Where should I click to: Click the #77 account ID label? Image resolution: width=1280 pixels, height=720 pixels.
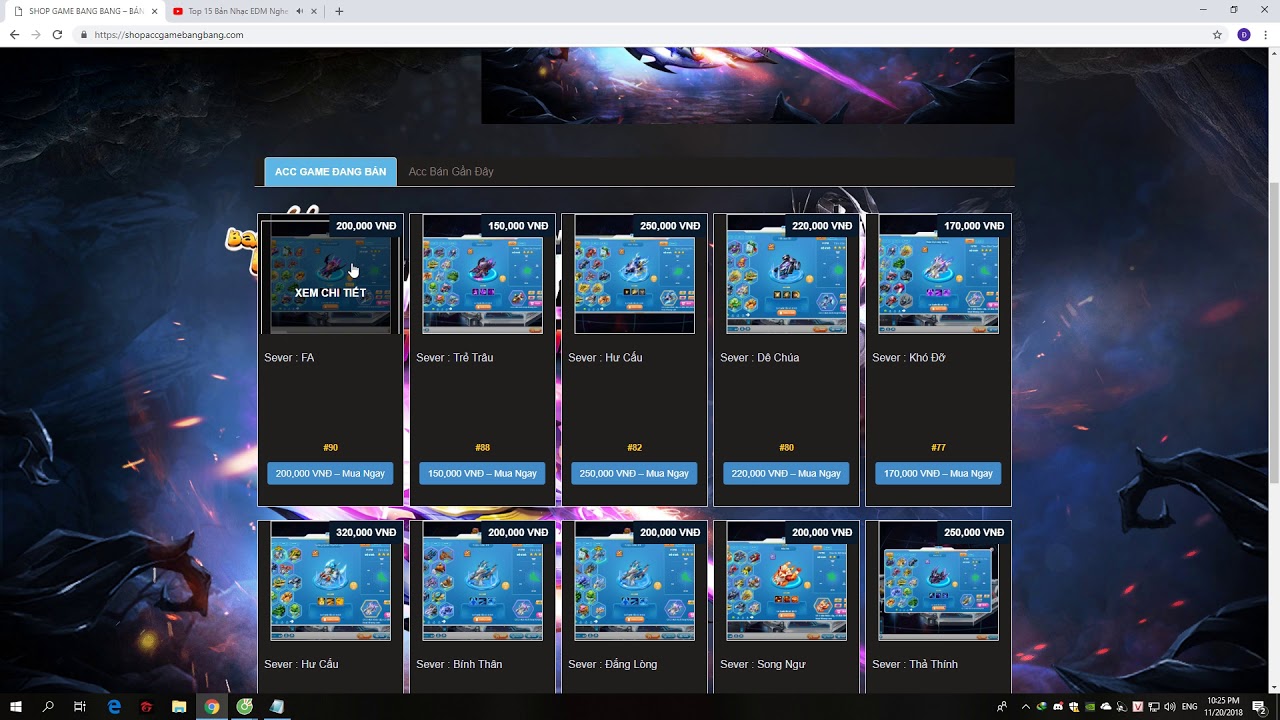tap(939, 448)
